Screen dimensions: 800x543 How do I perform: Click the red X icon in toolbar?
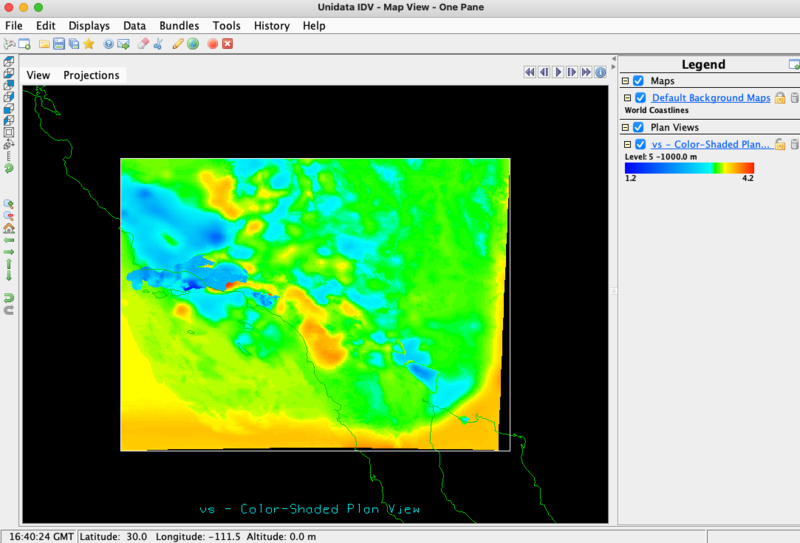(228, 44)
